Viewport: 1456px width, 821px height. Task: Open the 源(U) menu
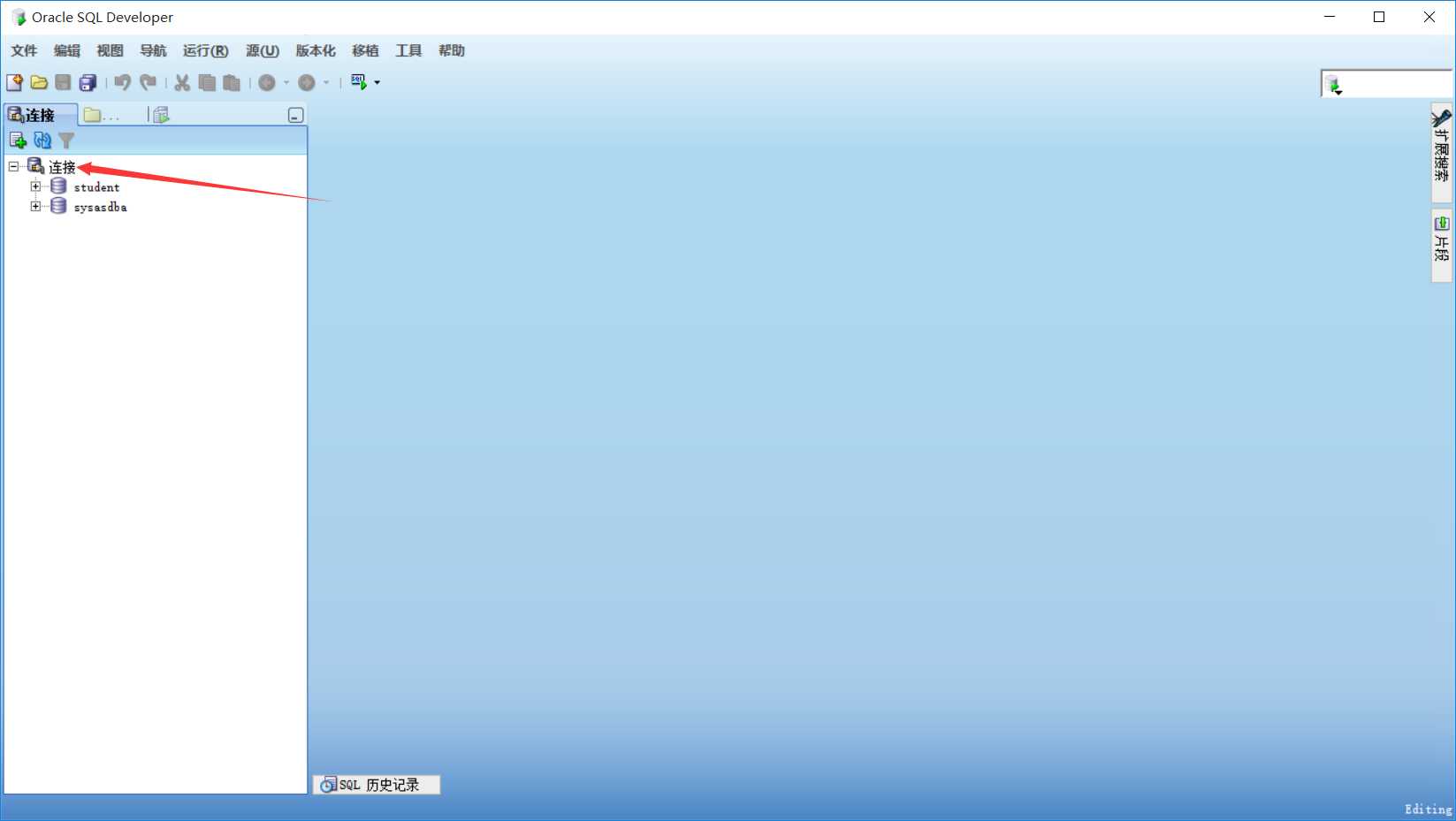[x=263, y=50]
